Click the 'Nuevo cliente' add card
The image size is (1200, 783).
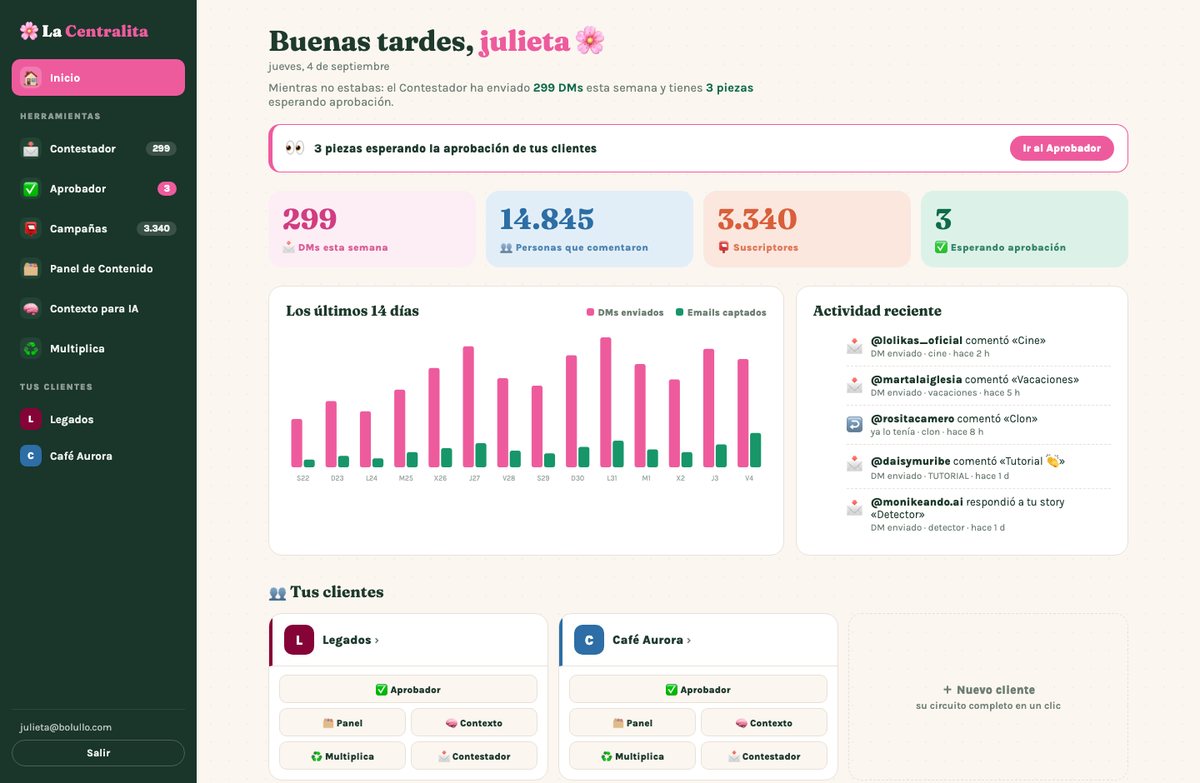click(x=988, y=697)
